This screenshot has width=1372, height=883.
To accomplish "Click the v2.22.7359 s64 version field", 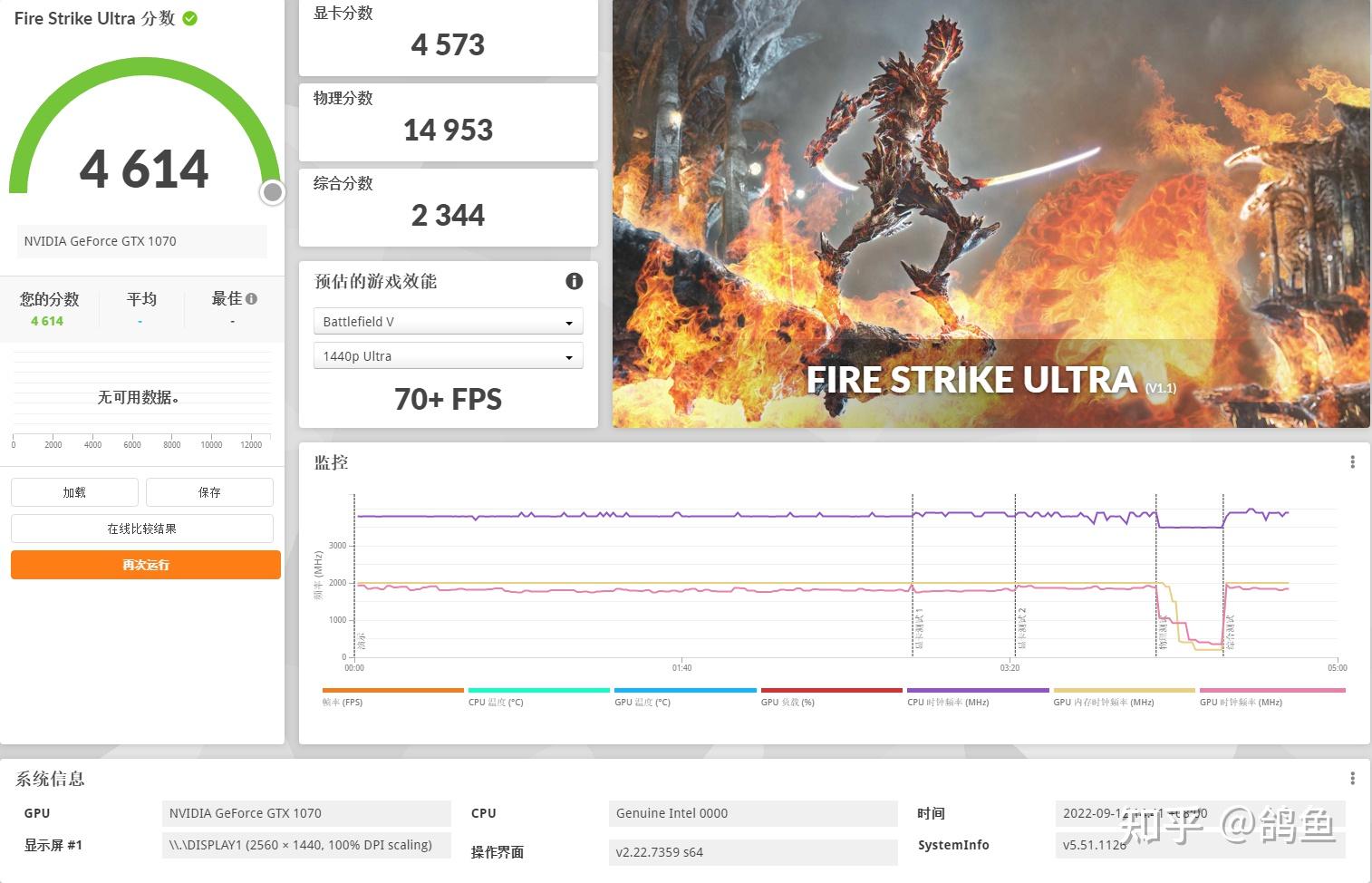I will pos(753,852).
